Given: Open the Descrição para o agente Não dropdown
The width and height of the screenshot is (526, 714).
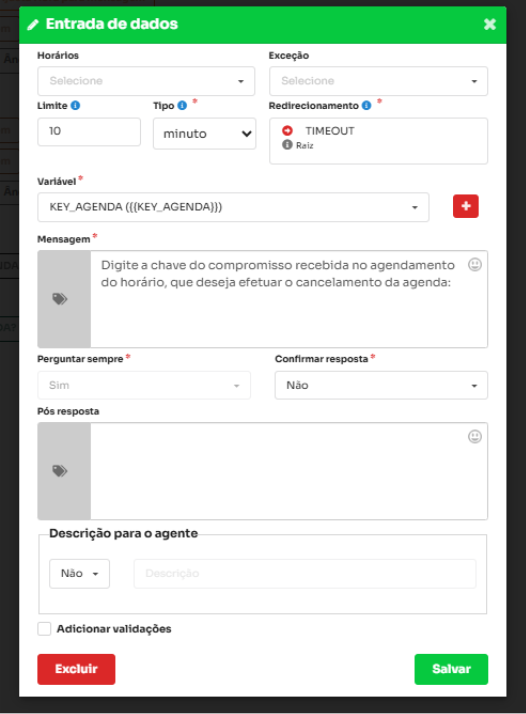Looking at the screenshot, I should (80, 574).
